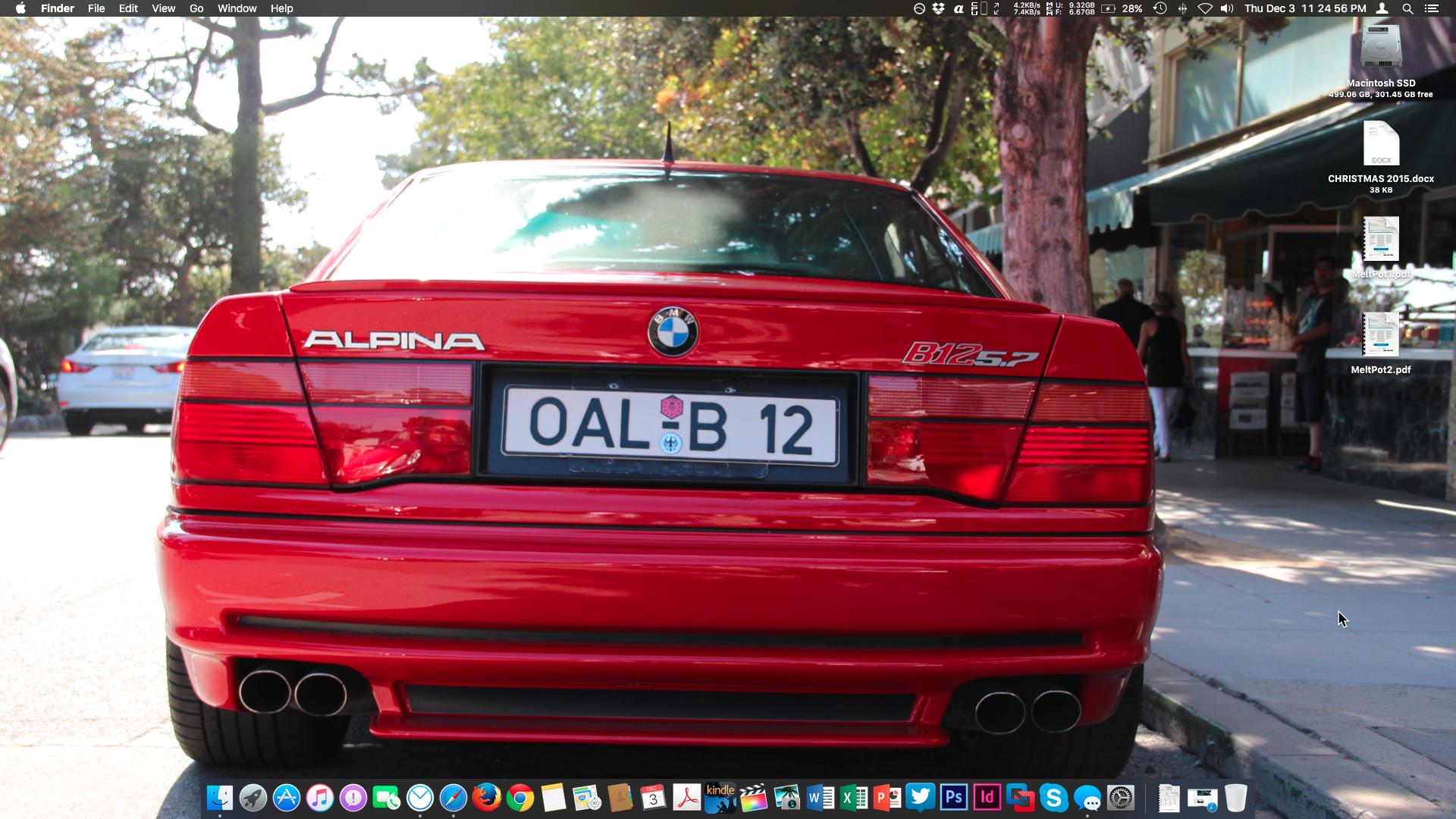Screen dimensions: 1456x819
Task: Launch Maps from the Dock
Action: coord(587,798)
